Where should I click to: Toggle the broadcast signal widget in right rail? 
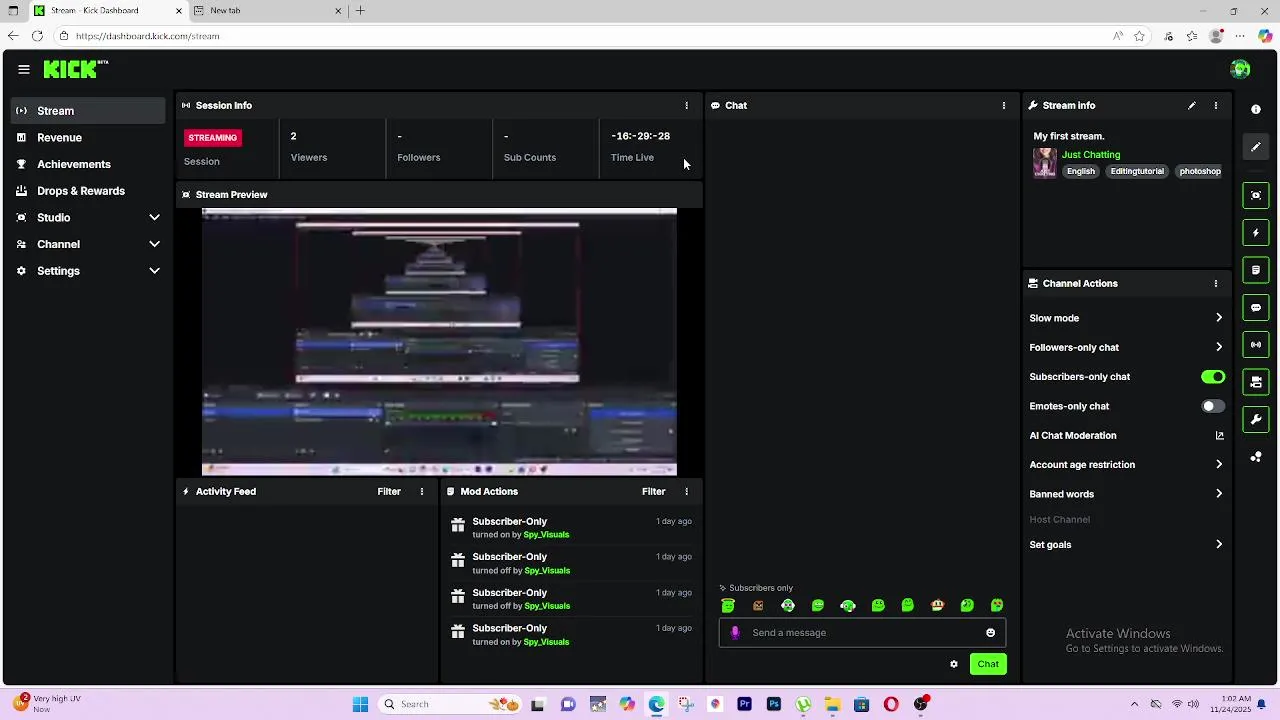pos(1256,345)
